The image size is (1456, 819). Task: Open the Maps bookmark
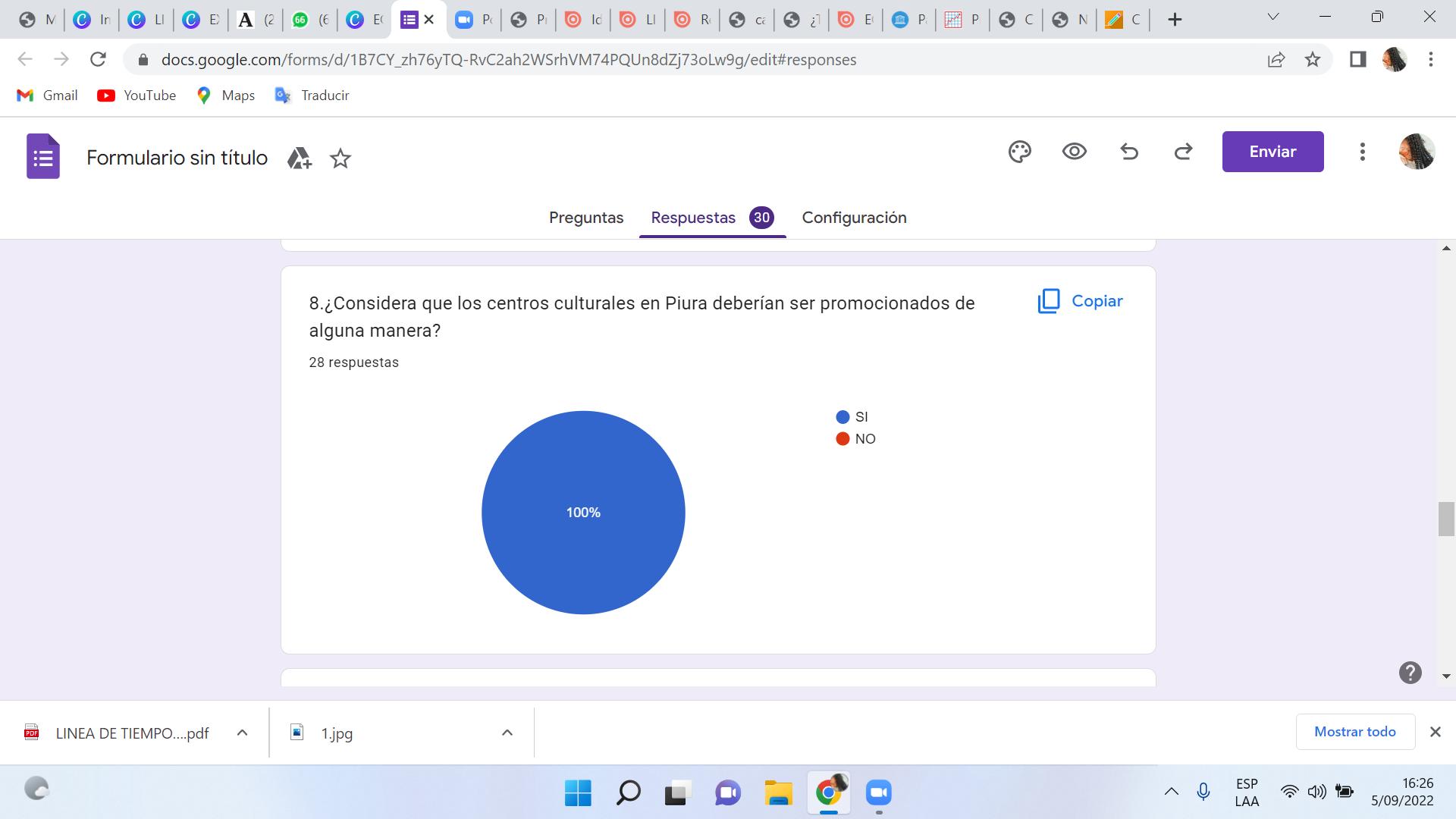(226, 96)
